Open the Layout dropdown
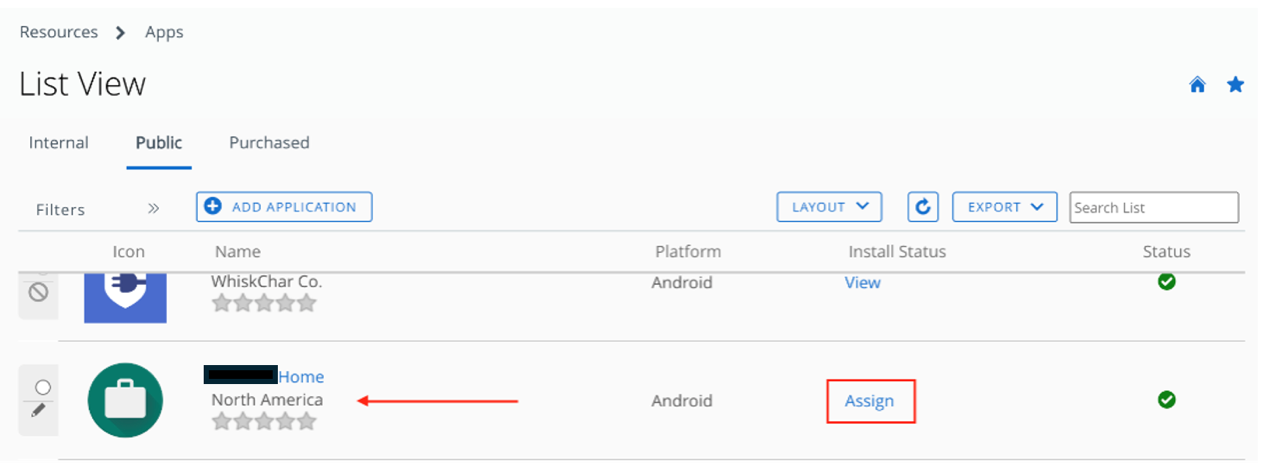The width and height of the screenshot is (1270, 473). pos(829,207)
